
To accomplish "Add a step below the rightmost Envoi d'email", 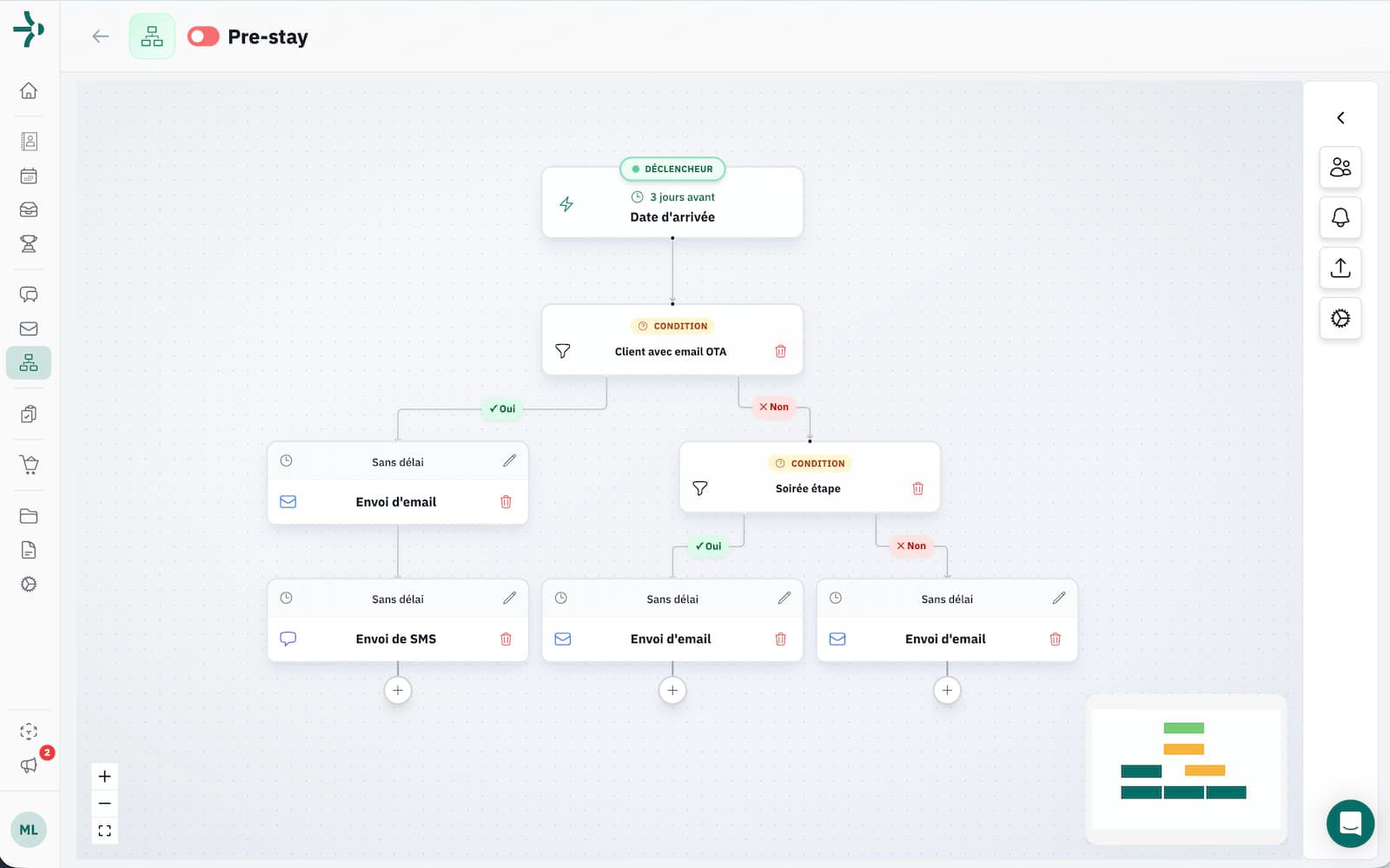I will (x=947, y=691).
